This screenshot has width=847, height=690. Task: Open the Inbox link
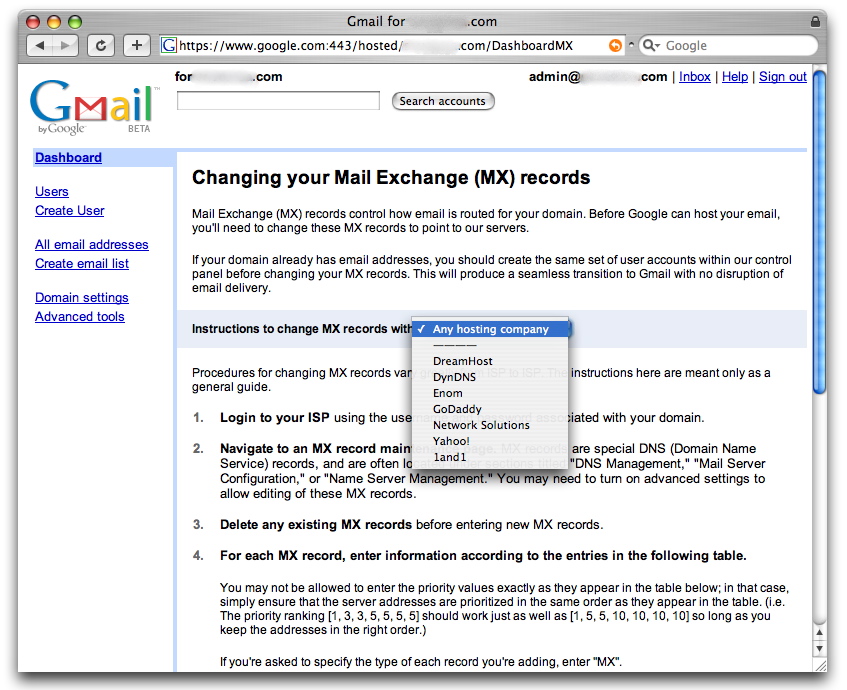[x=695, y=77]
